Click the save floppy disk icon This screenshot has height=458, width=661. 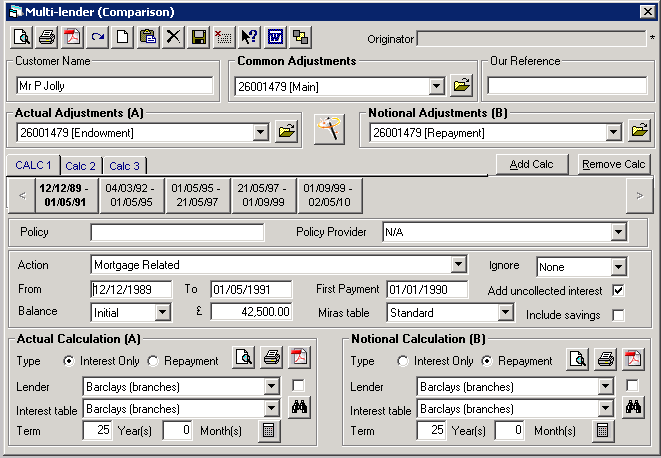(x=199, y=37)
